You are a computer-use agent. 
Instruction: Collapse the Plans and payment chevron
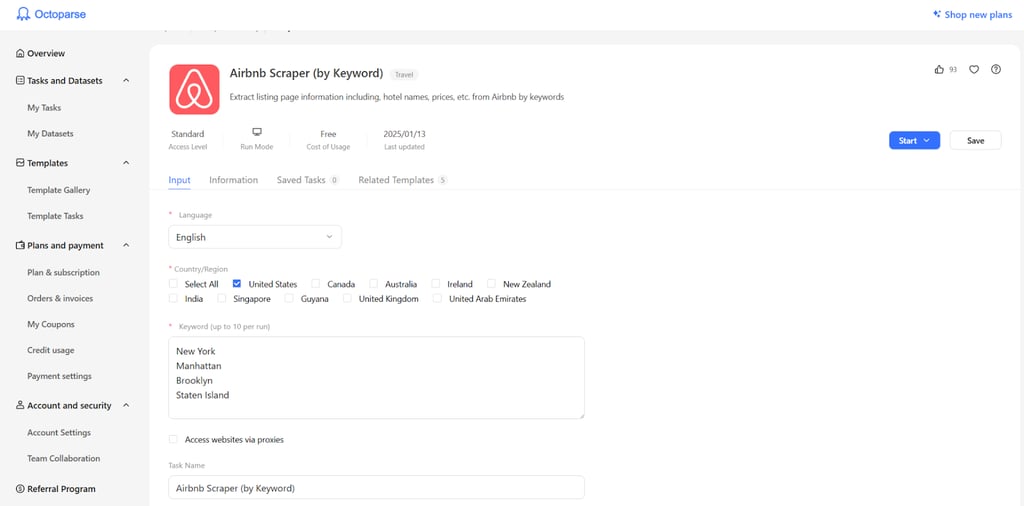pyautogui.click(x=126, y=245)
